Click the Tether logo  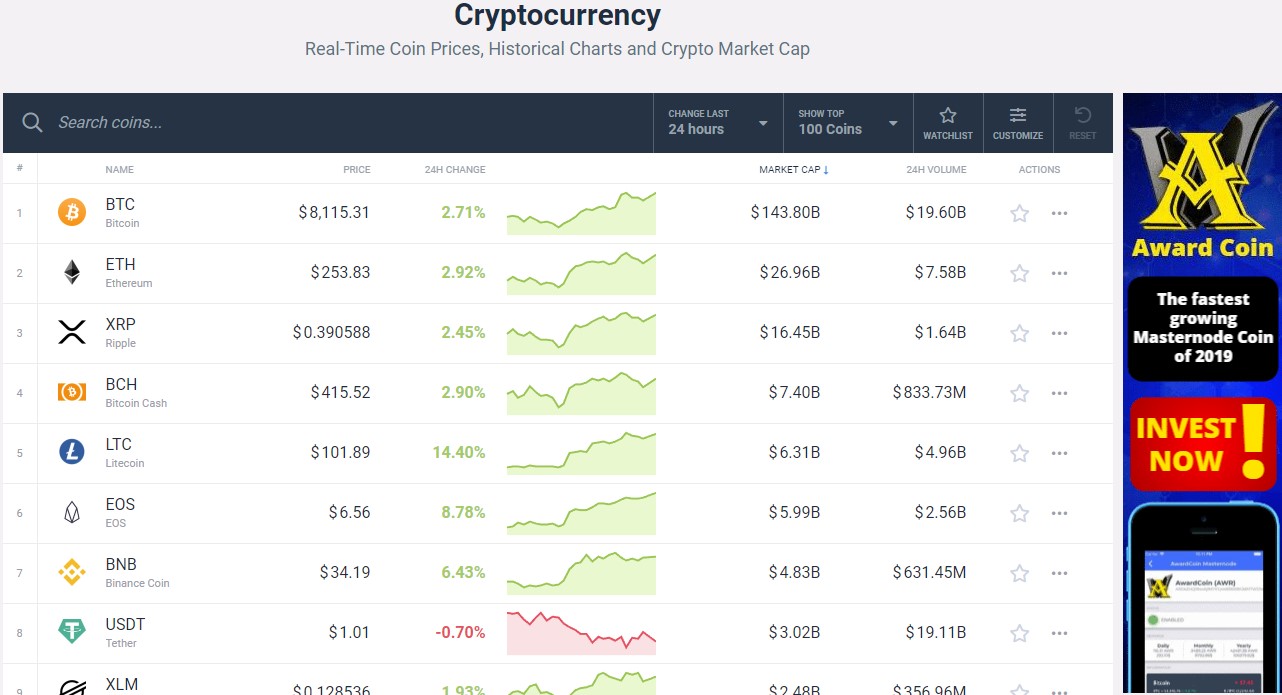(72, 632)
